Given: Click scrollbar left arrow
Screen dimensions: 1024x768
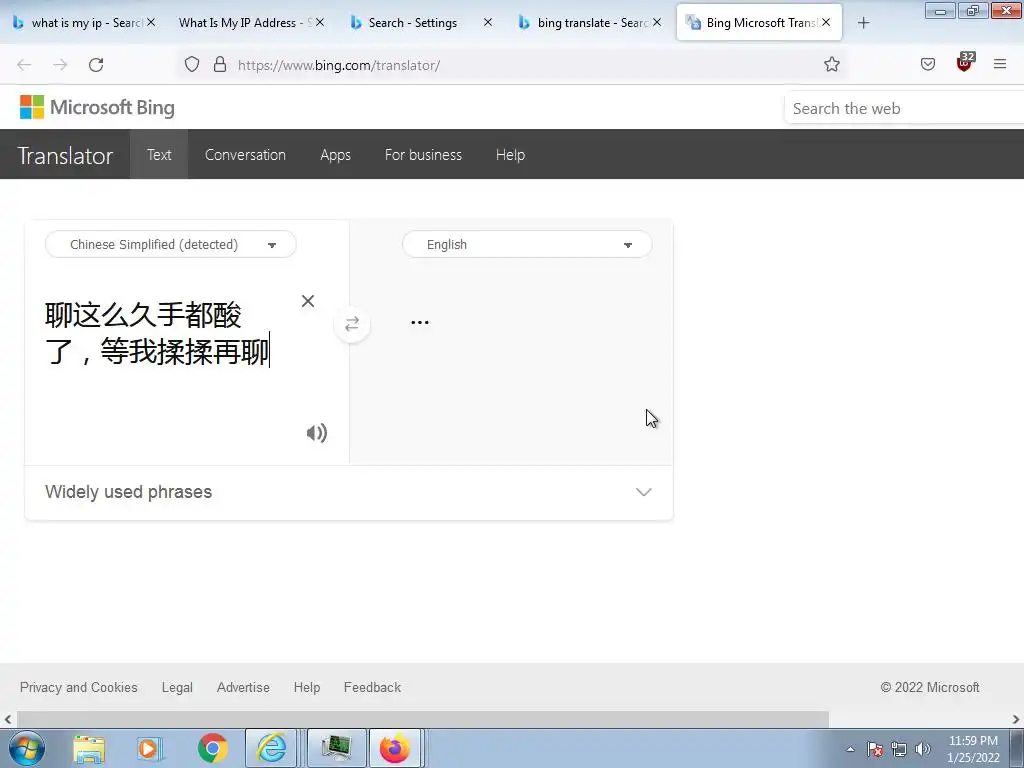Looking at the screenshot, I should tap(8, 719).
